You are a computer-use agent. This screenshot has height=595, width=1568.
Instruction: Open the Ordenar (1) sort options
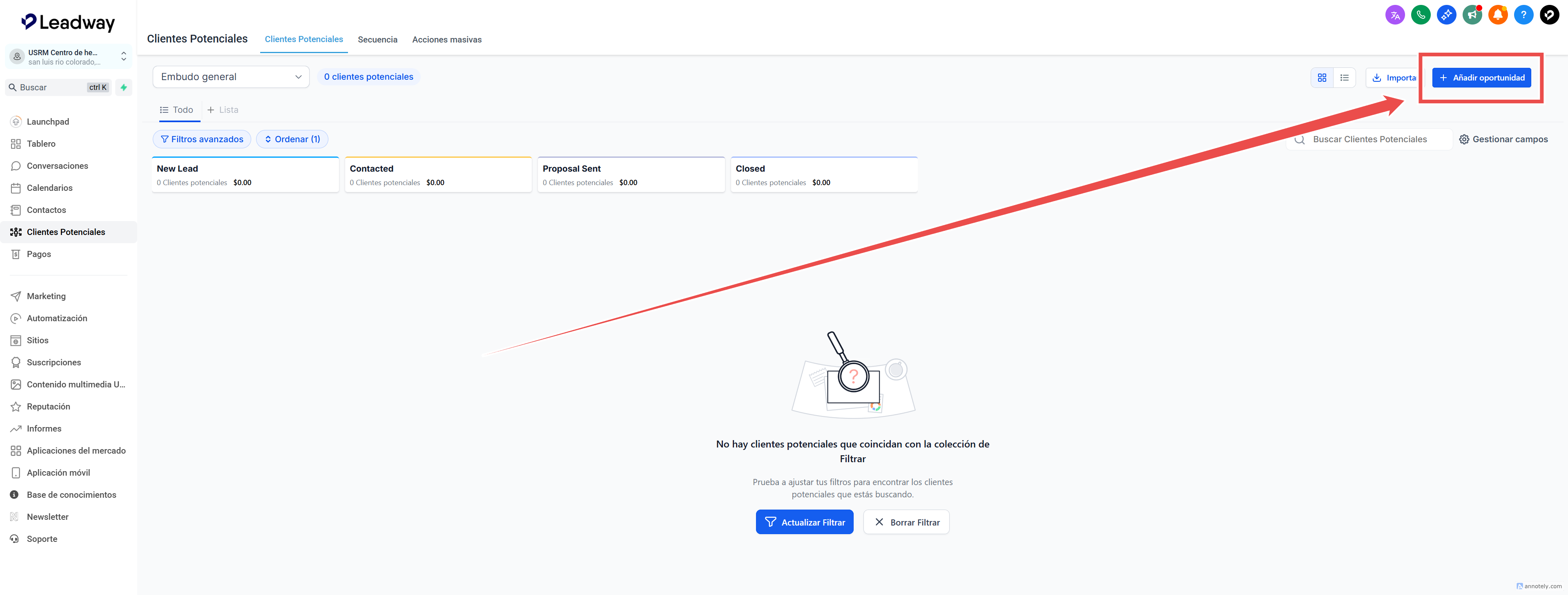pyautogui.click(x=292, y=139)
